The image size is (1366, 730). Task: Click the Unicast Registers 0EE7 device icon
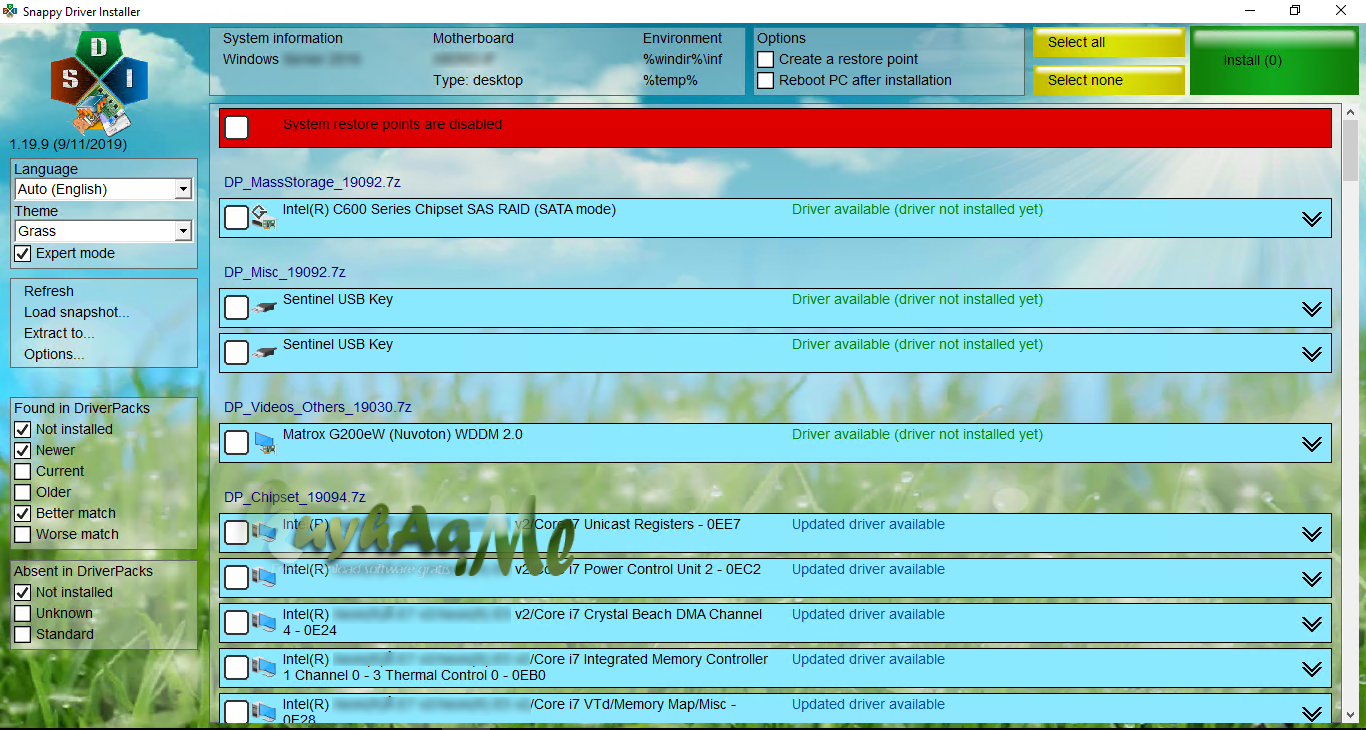point(264,532)
